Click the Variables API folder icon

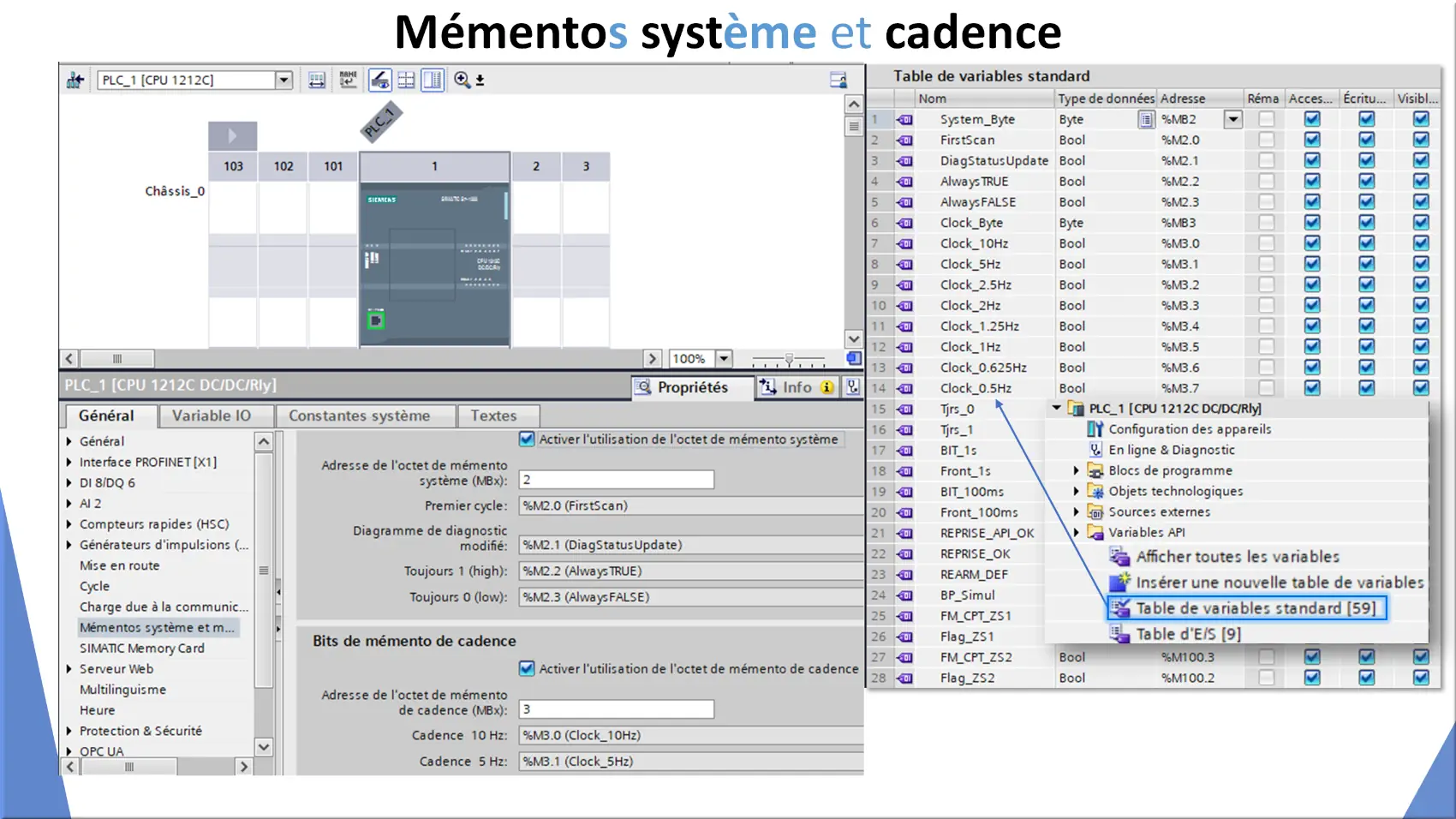tap(1095, 532)
